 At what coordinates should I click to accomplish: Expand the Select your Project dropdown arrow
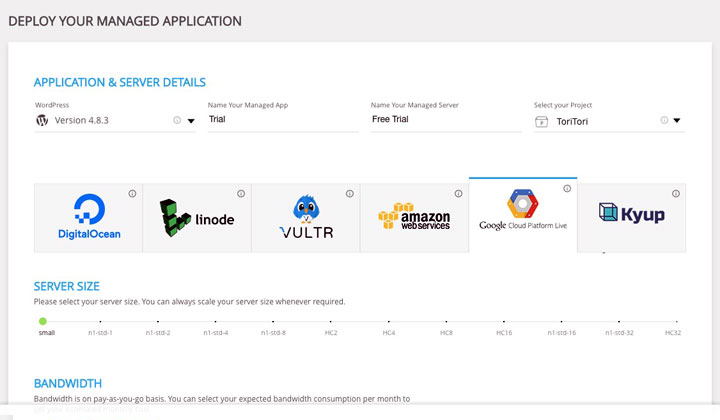pyautogui.click(x=677, y=120)
